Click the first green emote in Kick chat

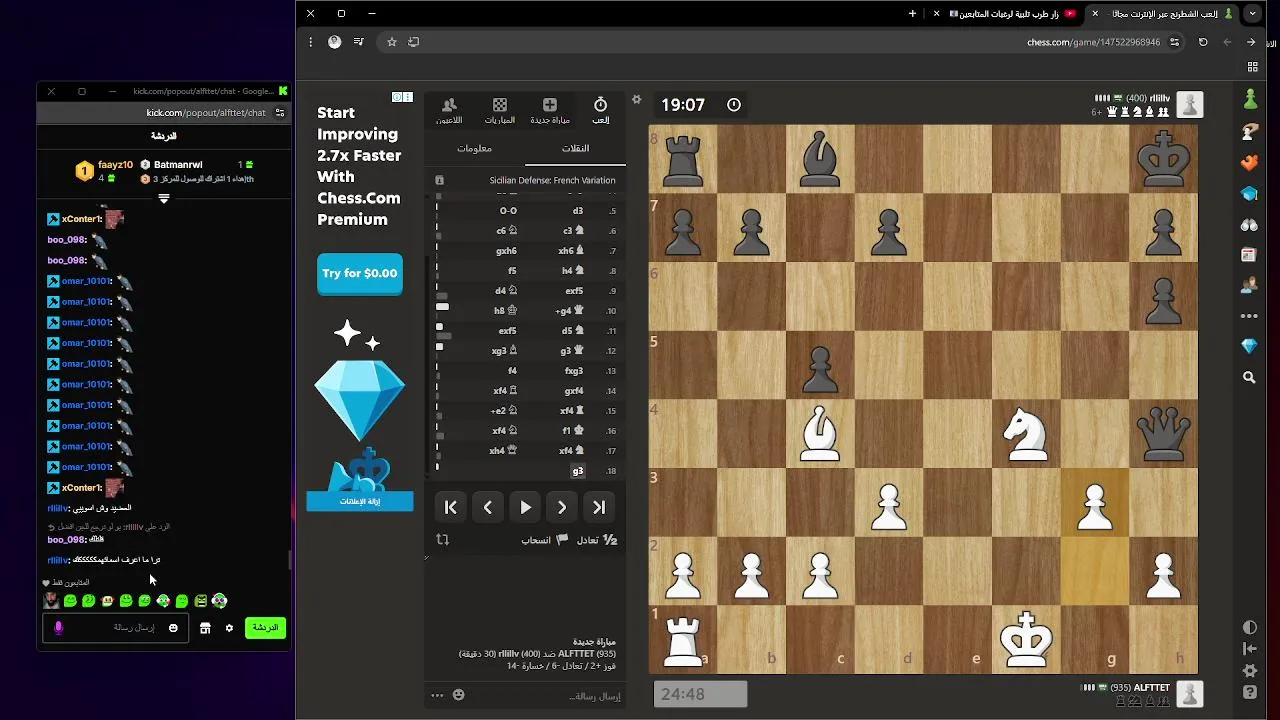coord(70,601)
